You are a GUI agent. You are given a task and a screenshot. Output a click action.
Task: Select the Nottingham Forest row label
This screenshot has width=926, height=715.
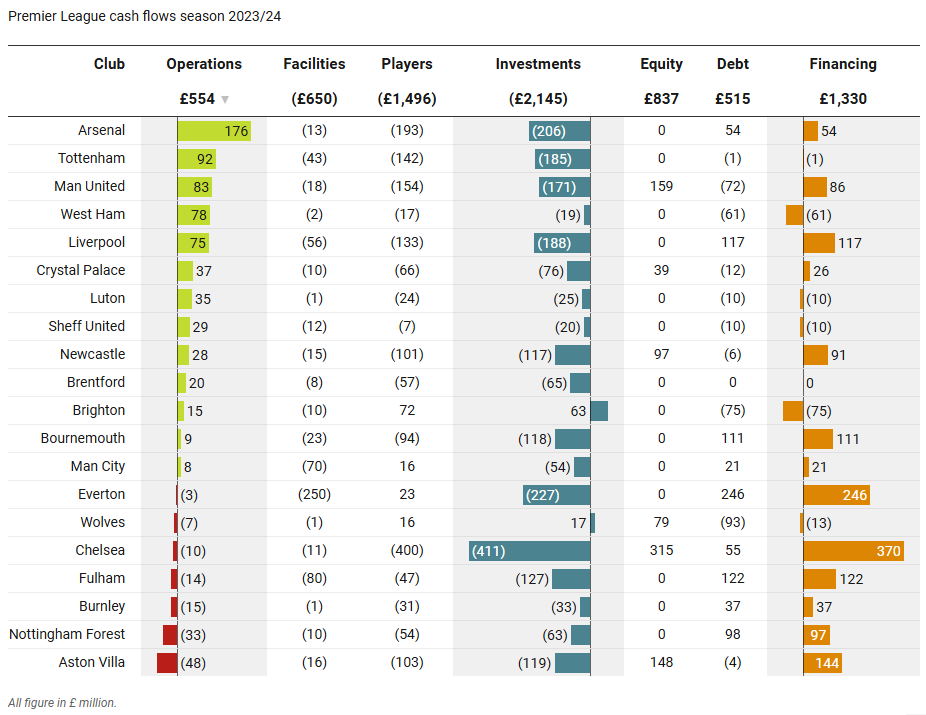(68, 634)
